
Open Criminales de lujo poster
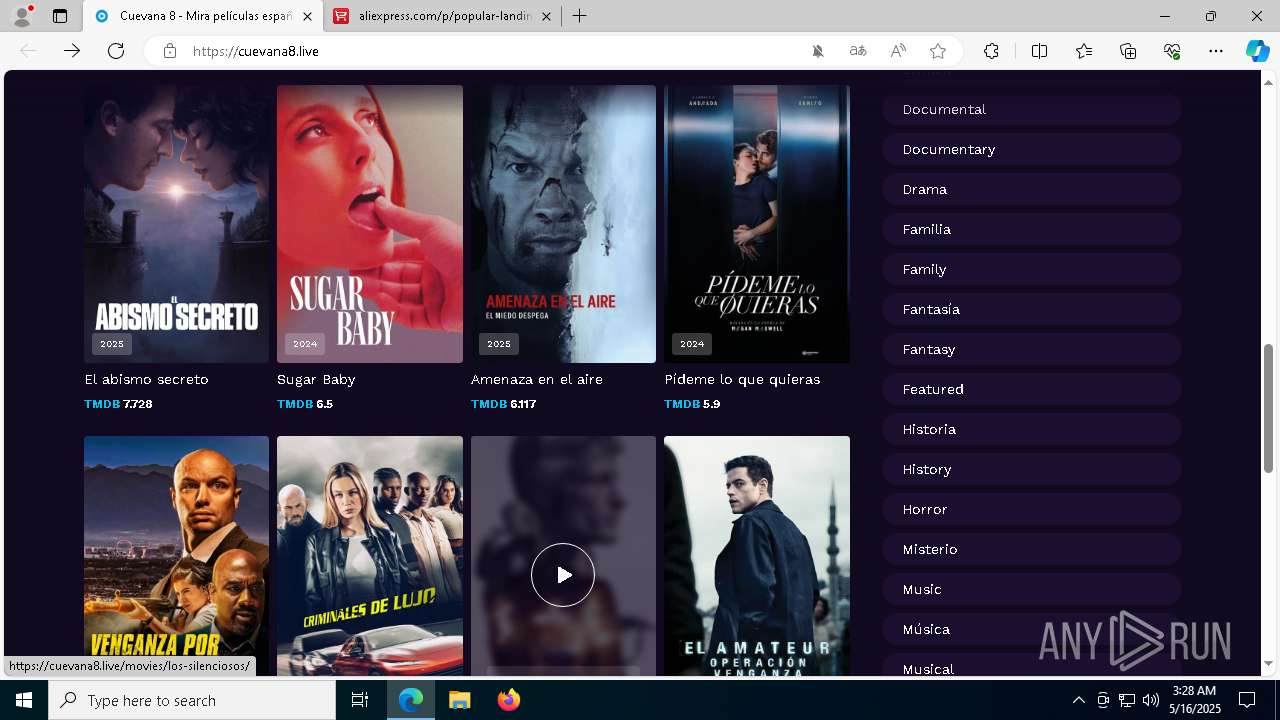pos(370,555)
